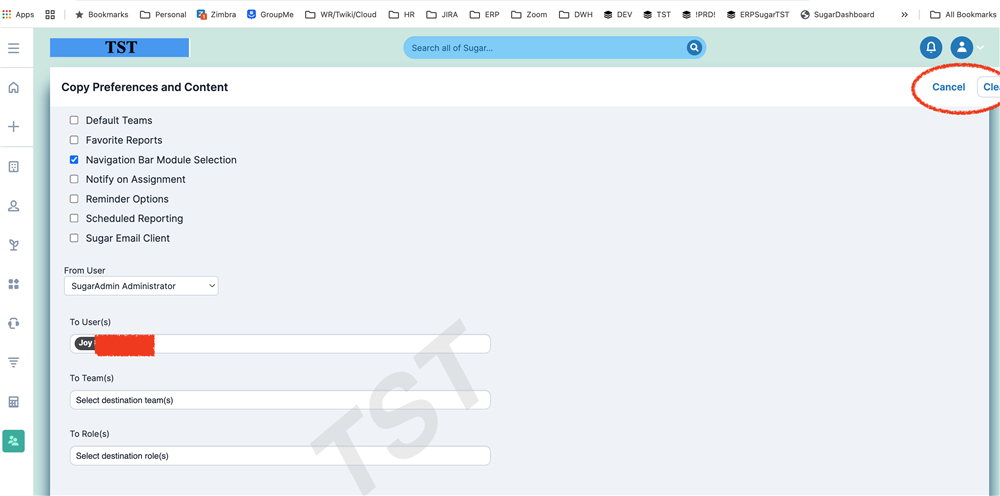
Task: Click the highlighted Users sidebar icon
Action: coord(14,440)
